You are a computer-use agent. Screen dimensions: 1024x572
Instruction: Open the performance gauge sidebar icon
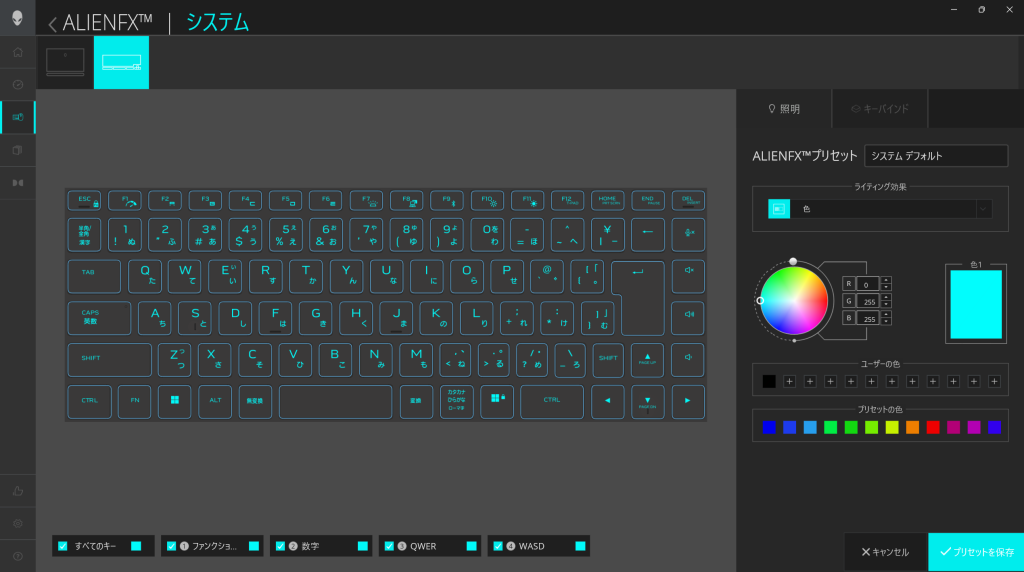pos(17,85)
